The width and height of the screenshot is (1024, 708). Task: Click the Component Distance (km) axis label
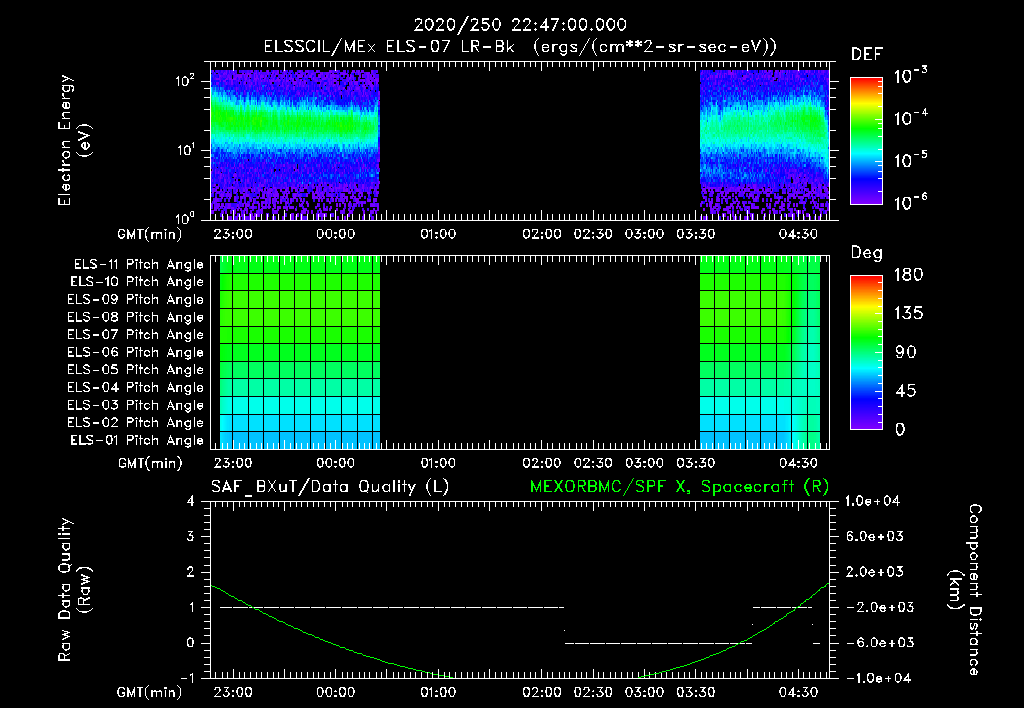pos(965,590)
